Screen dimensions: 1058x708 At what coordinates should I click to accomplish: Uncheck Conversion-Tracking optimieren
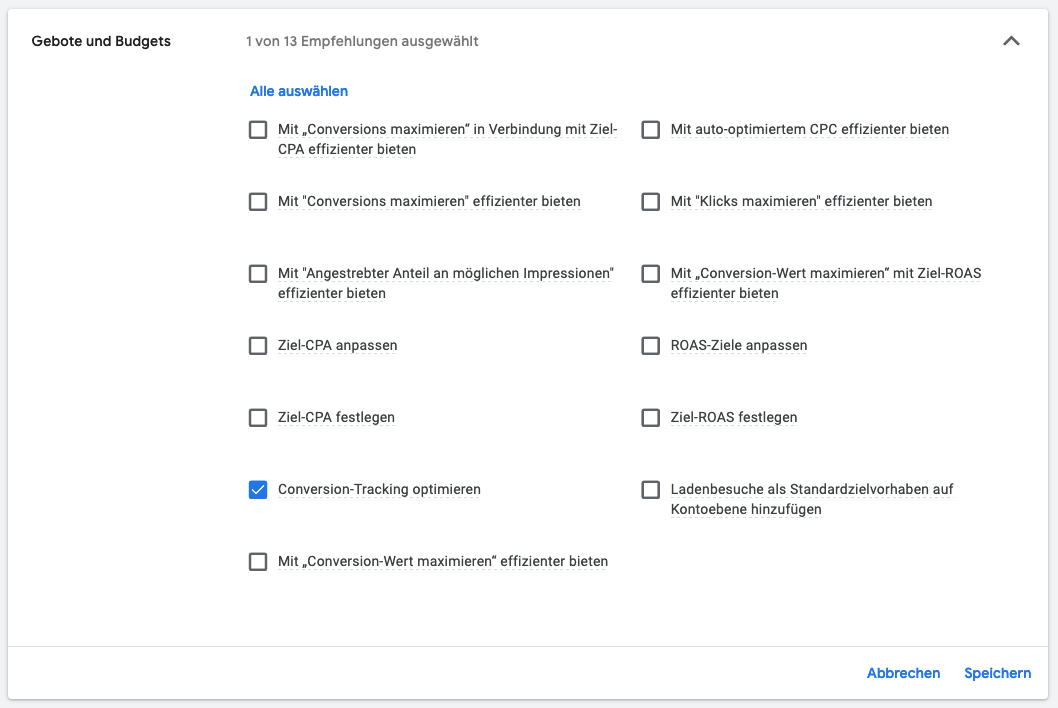click(x=258, y=490)
